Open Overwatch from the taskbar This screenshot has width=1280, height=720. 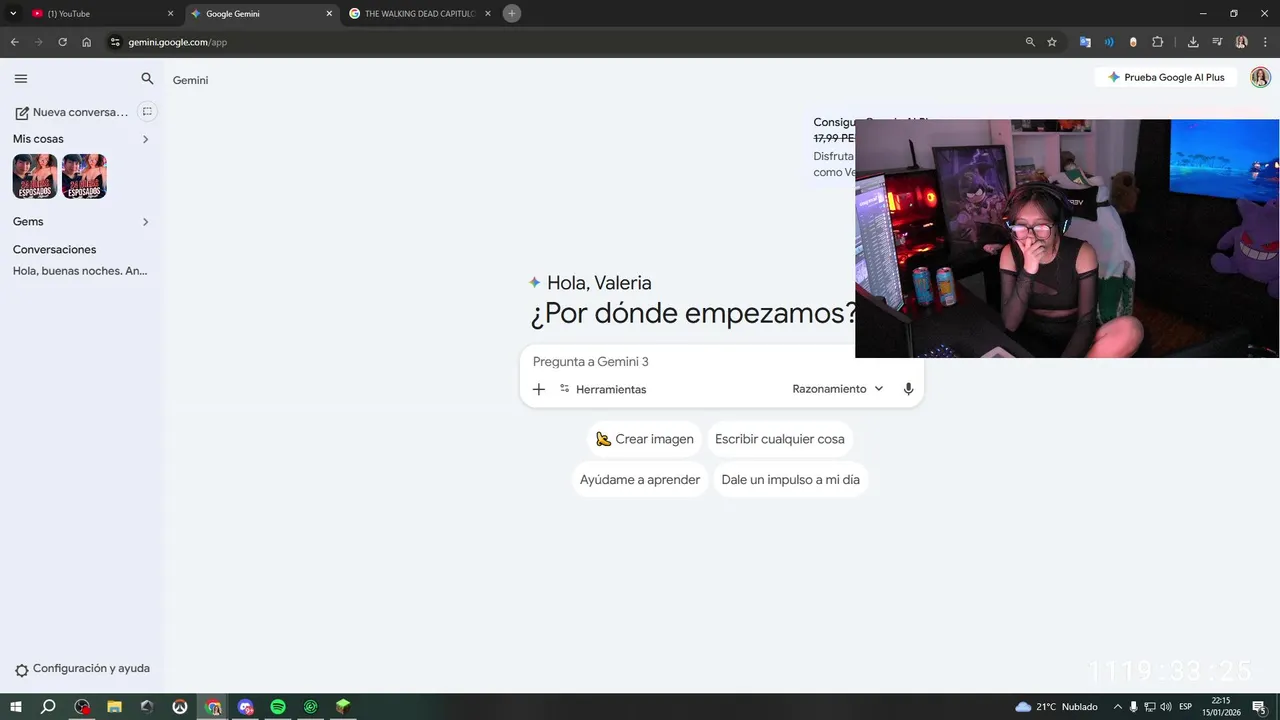[x=180, y=707]
